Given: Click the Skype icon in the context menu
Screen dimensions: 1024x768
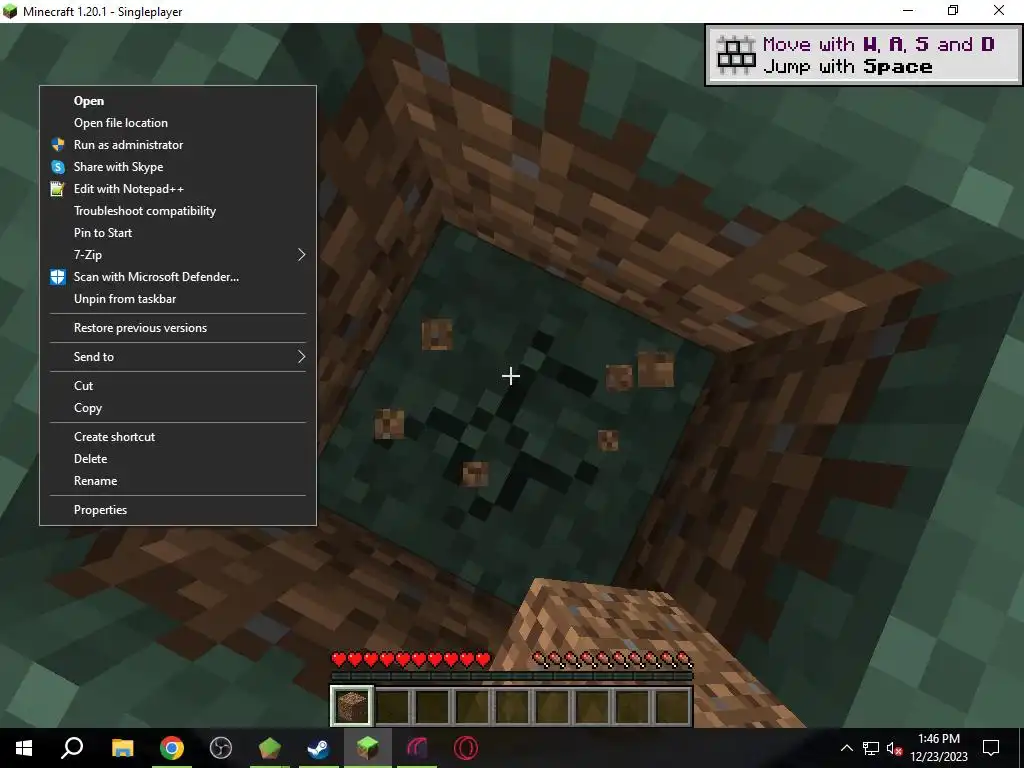Looking at the screenshot, I should click(x=57, y=167).
